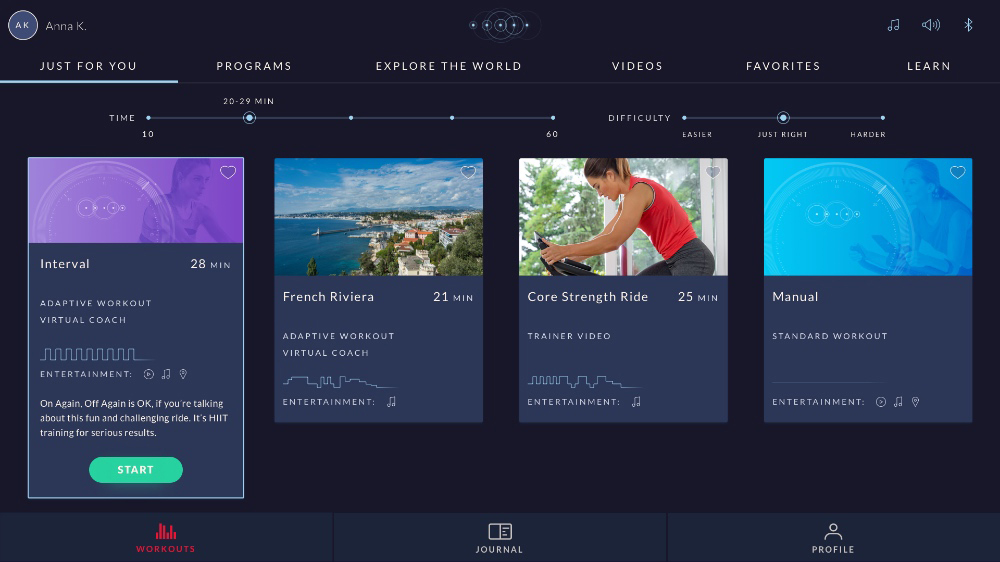Image resolution: width=1000 pixels, height=562 pixels.
Task: Open the Journal book icon
Action: (x=499, y=531)
